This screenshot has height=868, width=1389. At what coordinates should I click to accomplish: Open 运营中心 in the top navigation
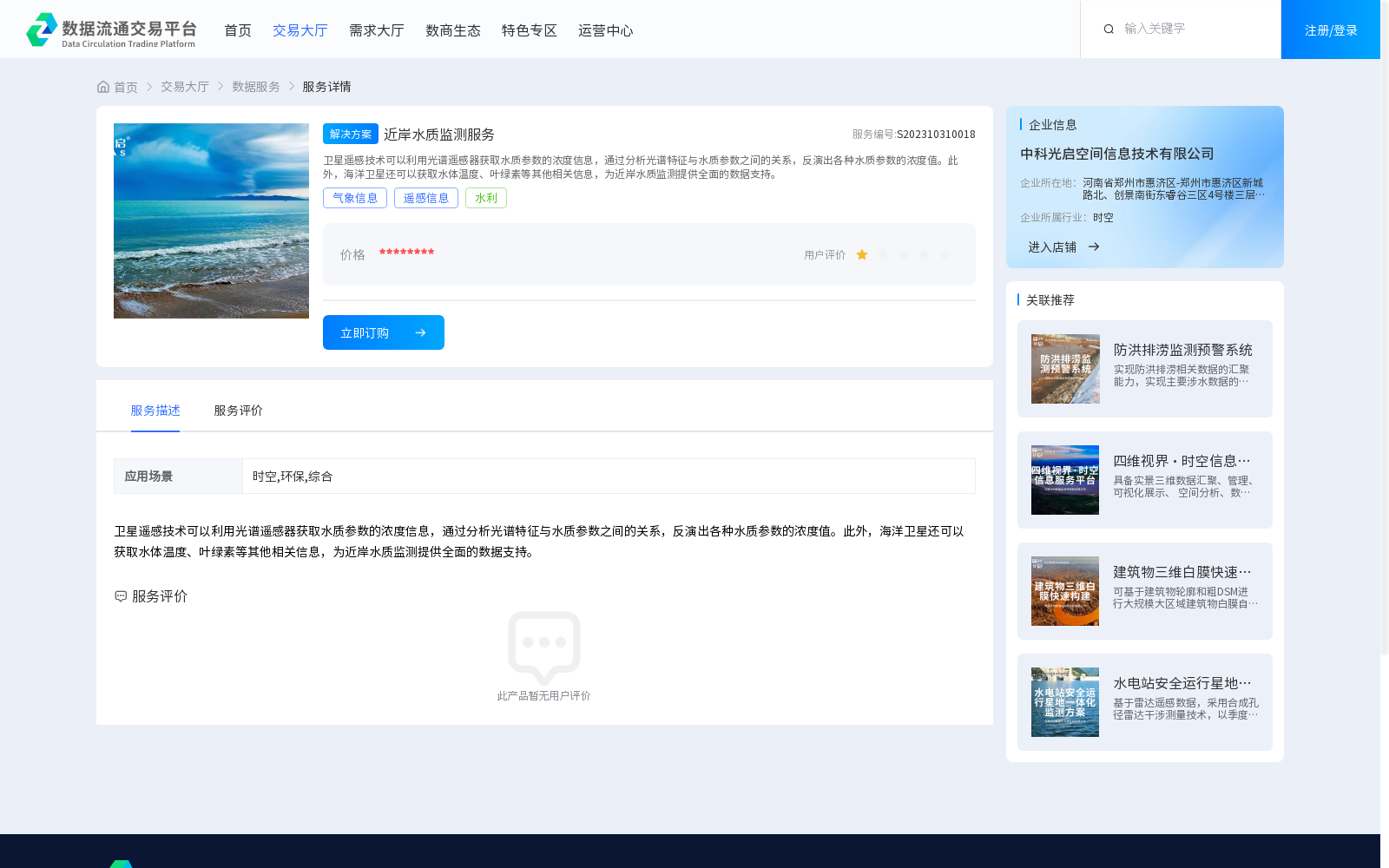[606, 30]
